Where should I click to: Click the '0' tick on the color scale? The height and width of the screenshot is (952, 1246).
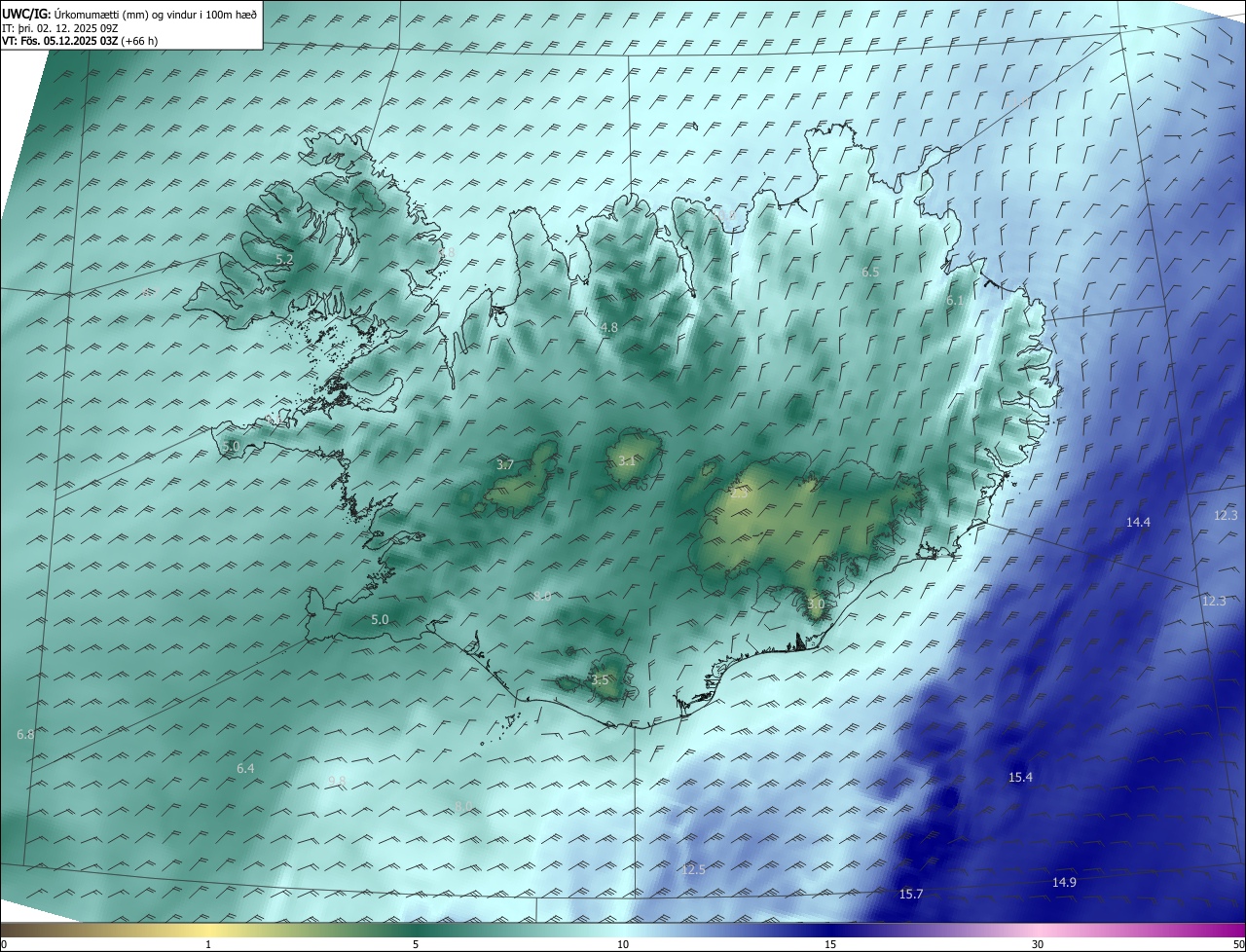coord(4,945)
